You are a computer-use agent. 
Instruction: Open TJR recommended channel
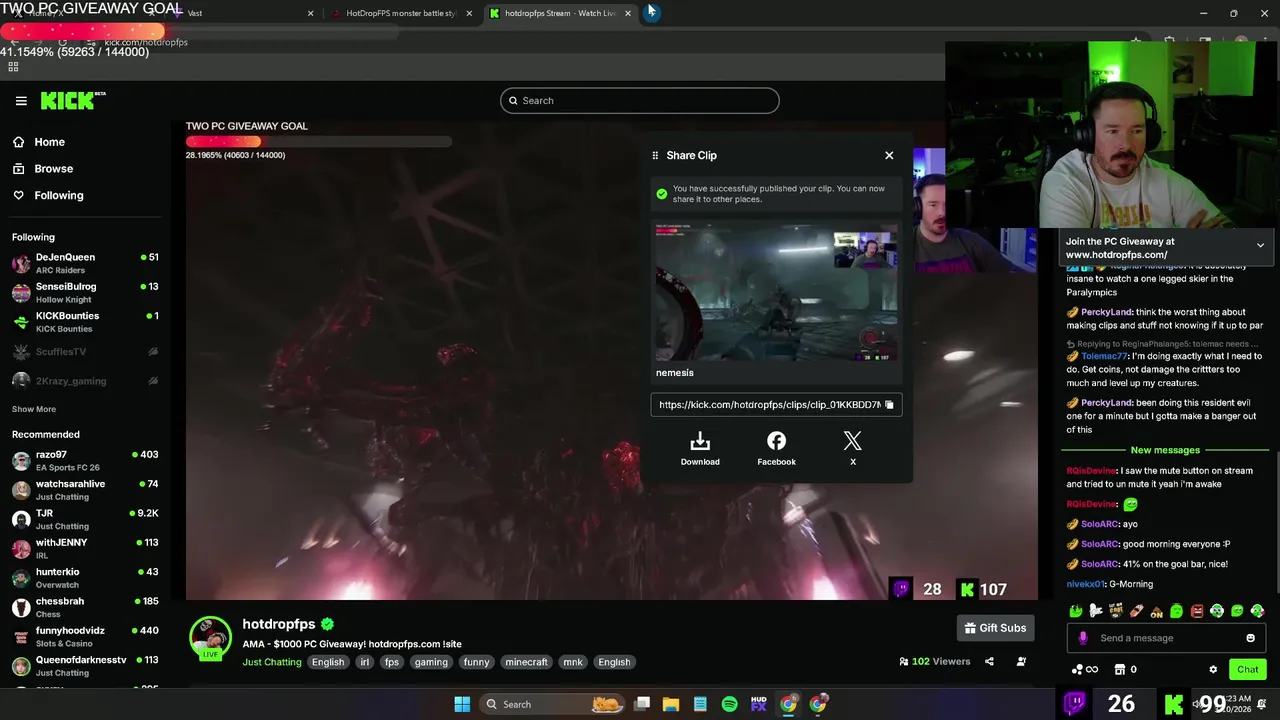tap(85, 519)
